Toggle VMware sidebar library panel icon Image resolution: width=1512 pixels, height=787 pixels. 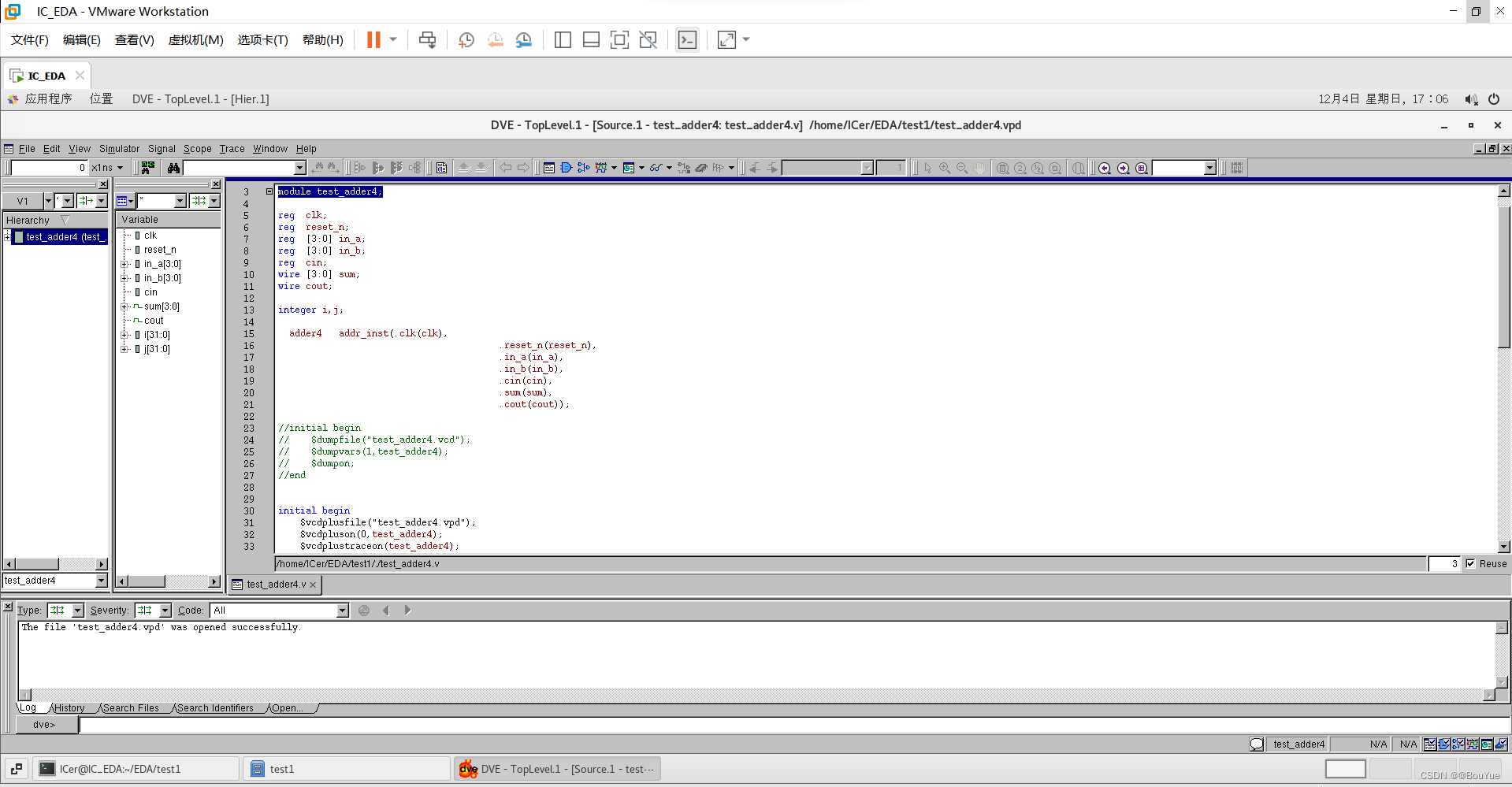[x=563, y=40]
